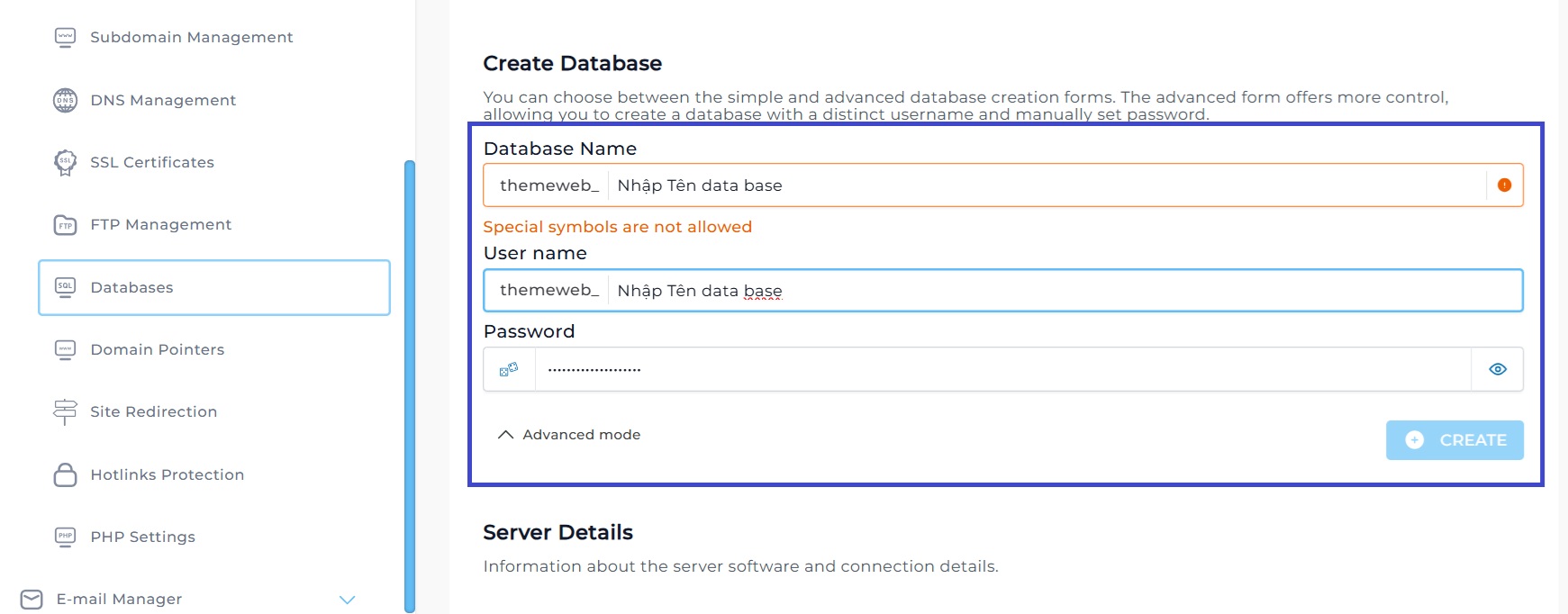Viewport: 1568px width, 614px height.
Task: Expand the E-mail Manager chevron
Action: (347, 600)
